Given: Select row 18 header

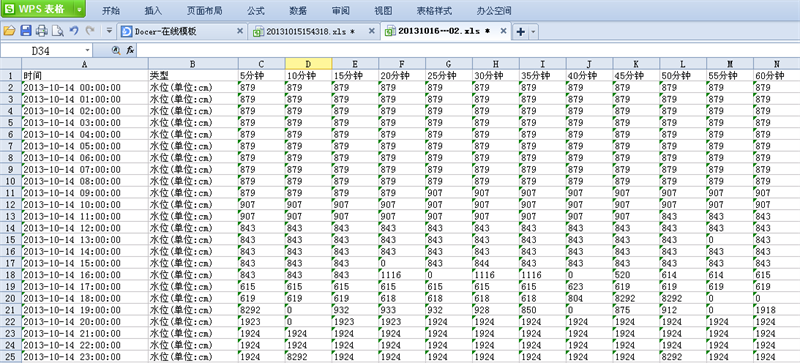Looking at the screenshot, I should [11, 275].
